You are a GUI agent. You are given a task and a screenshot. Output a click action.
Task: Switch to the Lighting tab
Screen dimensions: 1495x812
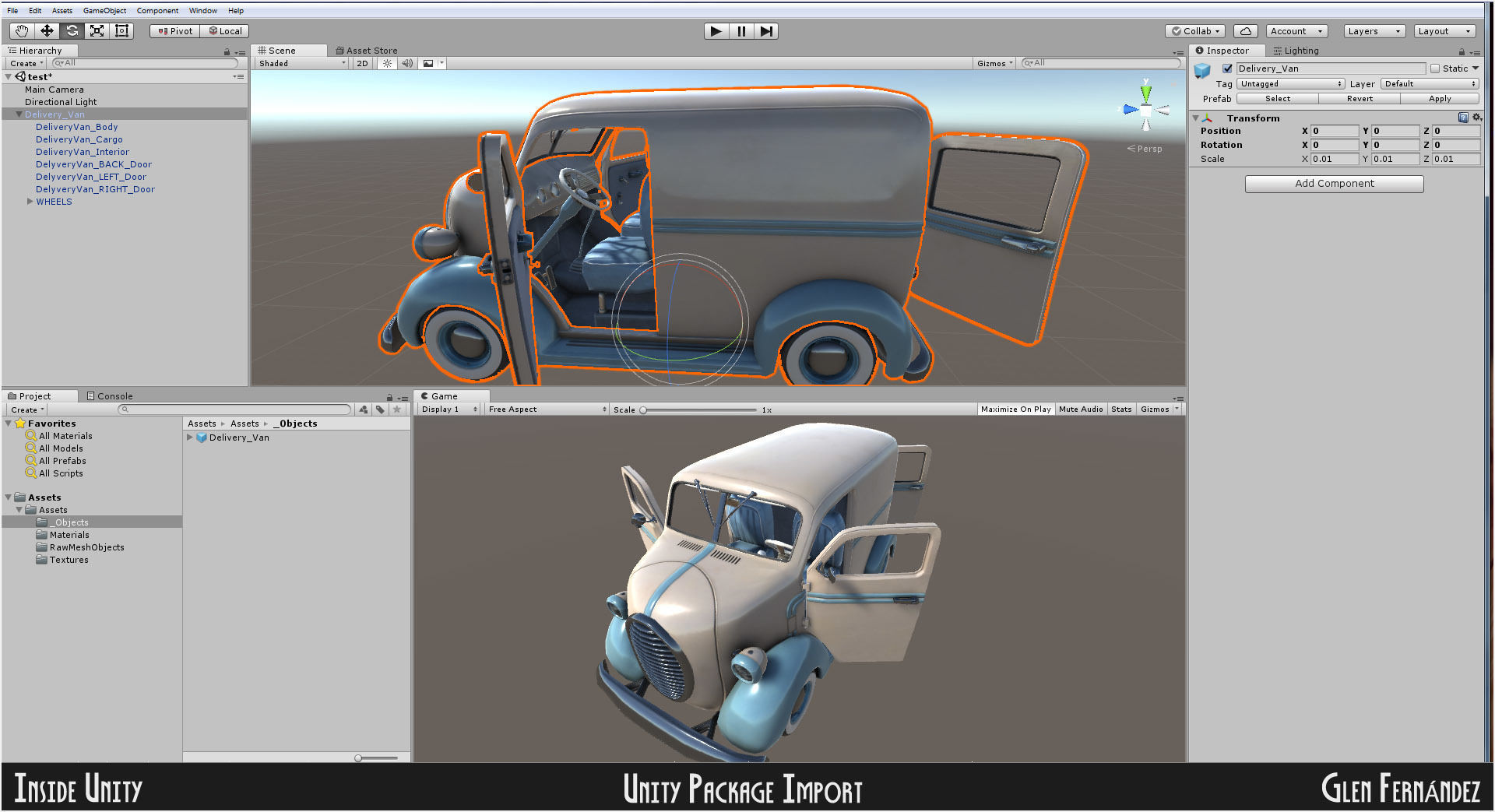(x=1296, y=51)
